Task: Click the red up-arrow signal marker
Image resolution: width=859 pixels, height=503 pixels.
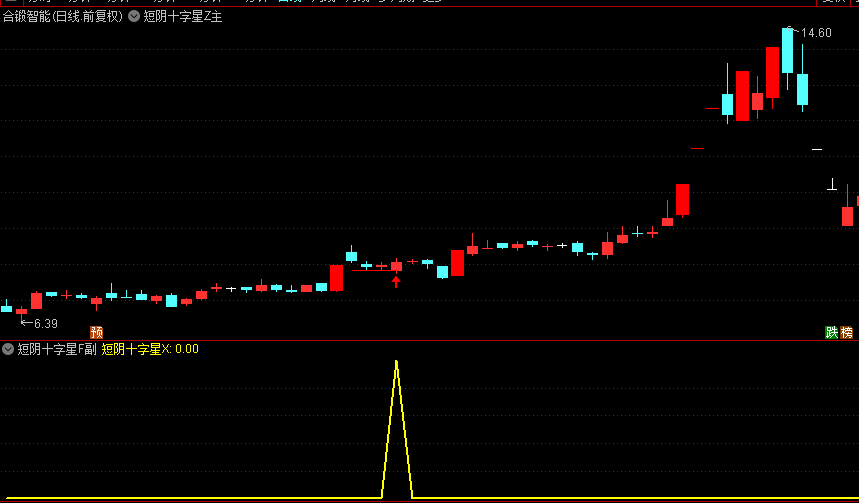Action: (396, 282)
